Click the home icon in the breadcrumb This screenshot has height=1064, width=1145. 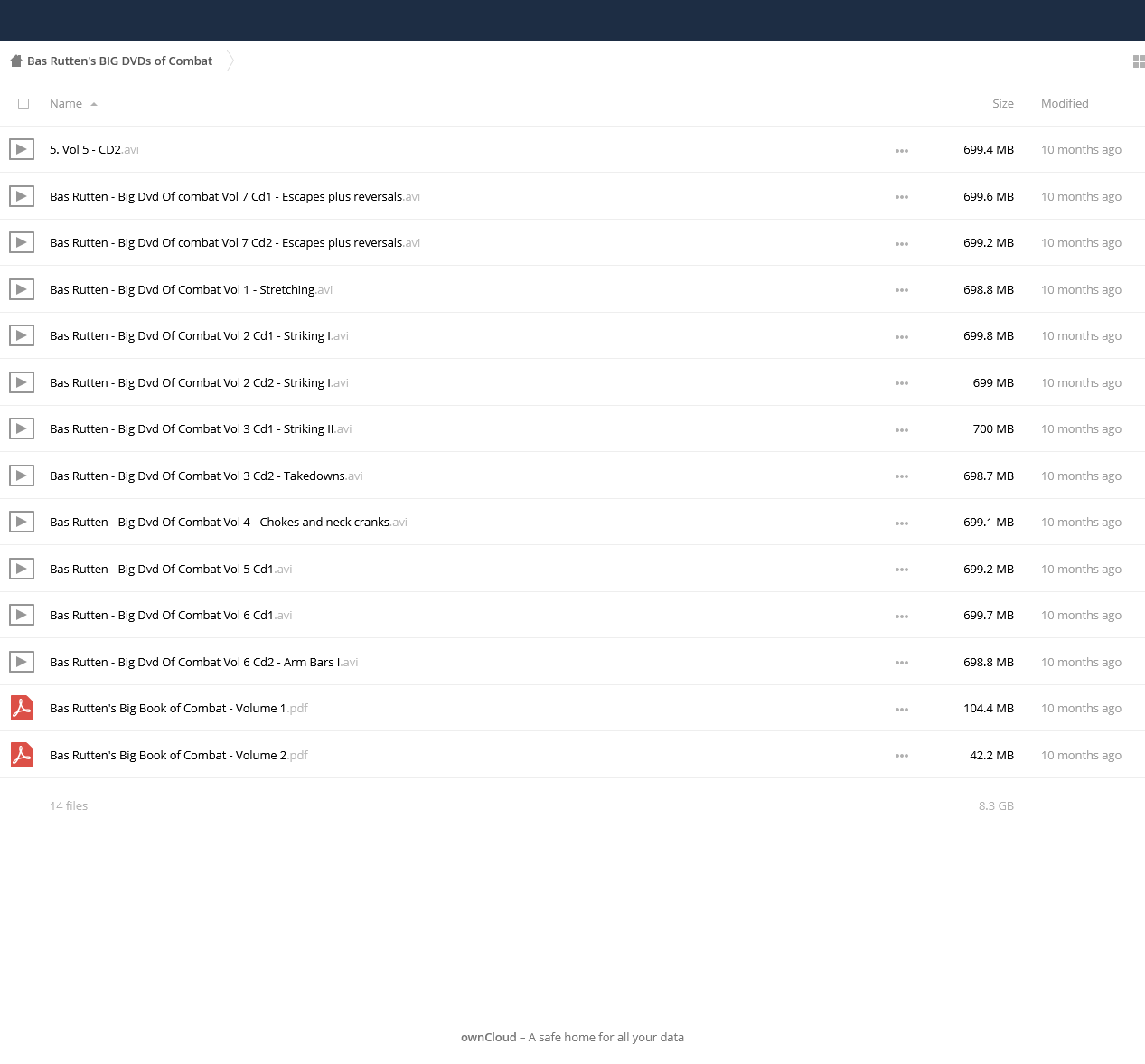click(x=15, y=61)
